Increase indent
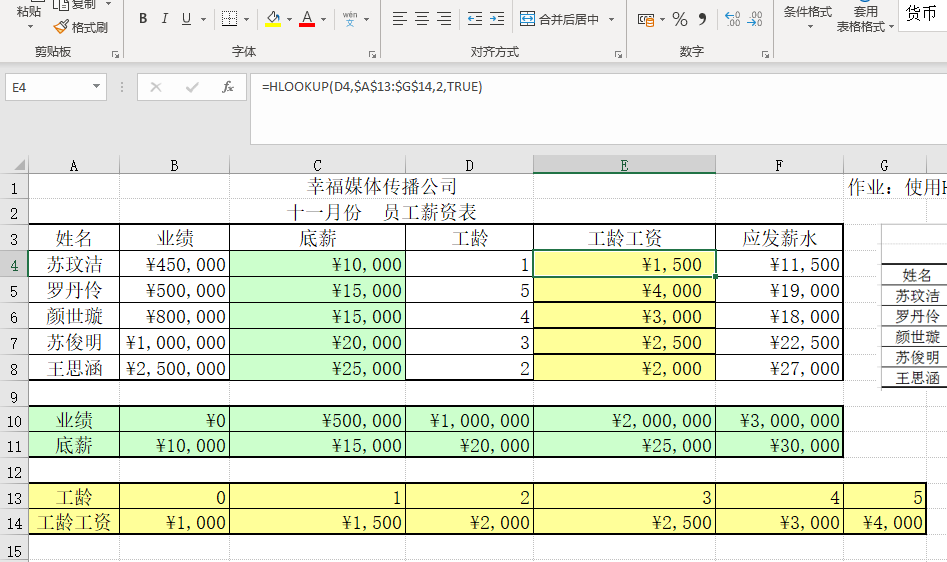This screenshot has height=562, width=947. click(x=497, y=19)
